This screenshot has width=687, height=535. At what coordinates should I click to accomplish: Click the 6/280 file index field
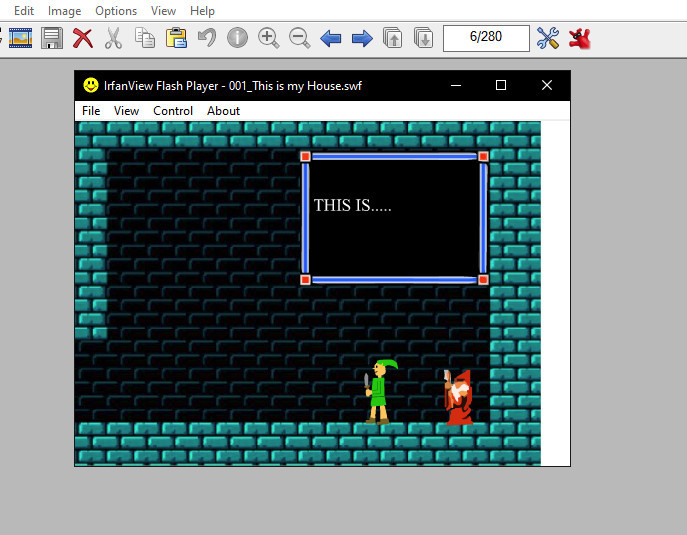(x=486, y=38)
